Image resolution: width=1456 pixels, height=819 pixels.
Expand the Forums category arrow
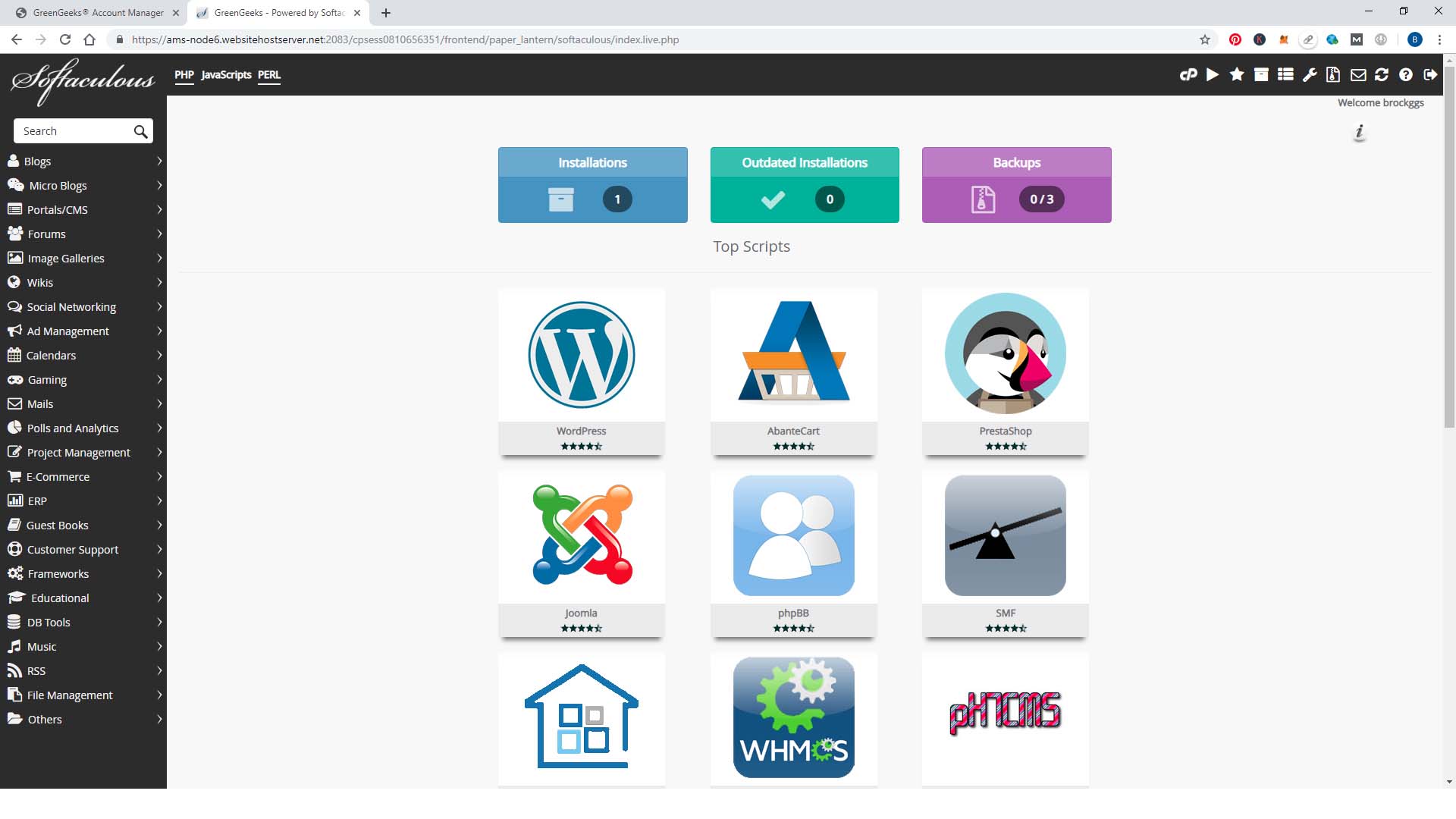[159, 234]
